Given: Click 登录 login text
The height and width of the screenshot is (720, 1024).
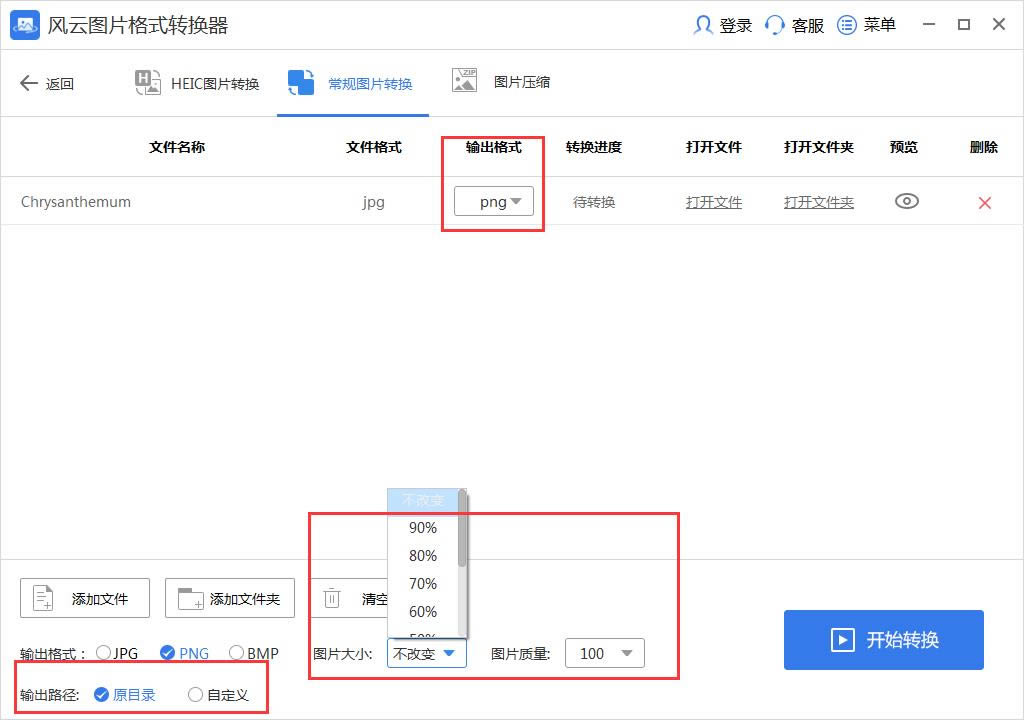Looking at the screenshot, I should 735,25.
